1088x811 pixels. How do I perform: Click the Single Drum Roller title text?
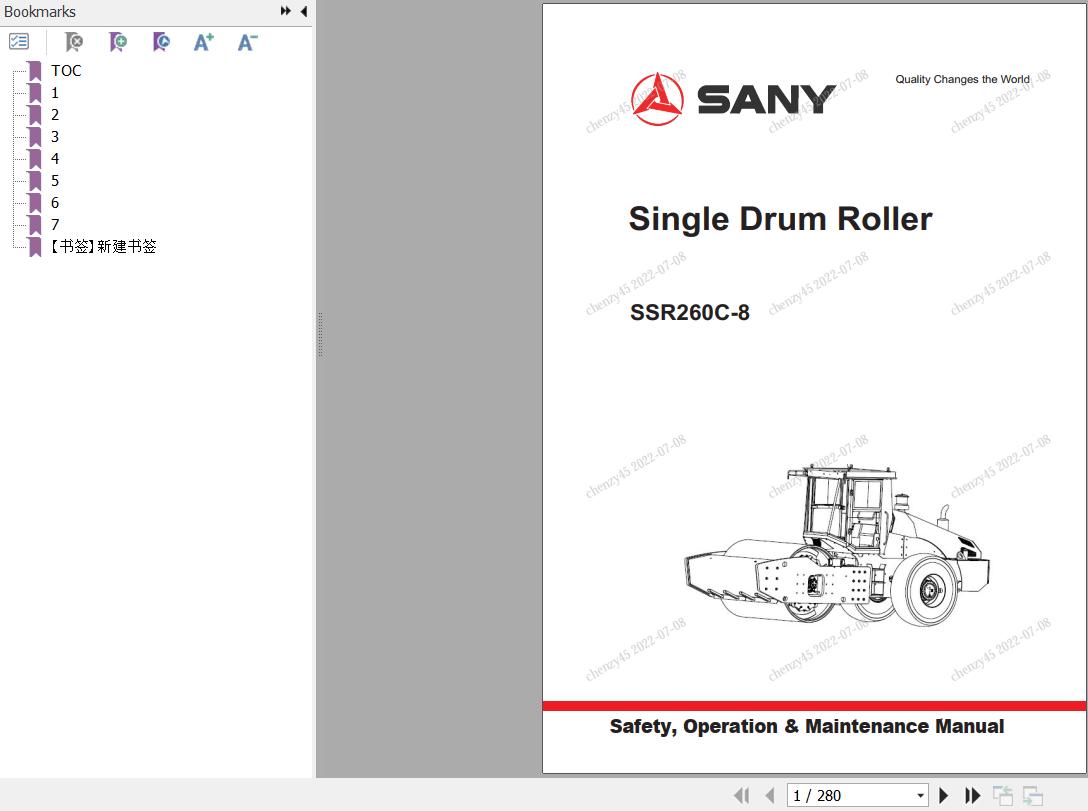point(781,219)
